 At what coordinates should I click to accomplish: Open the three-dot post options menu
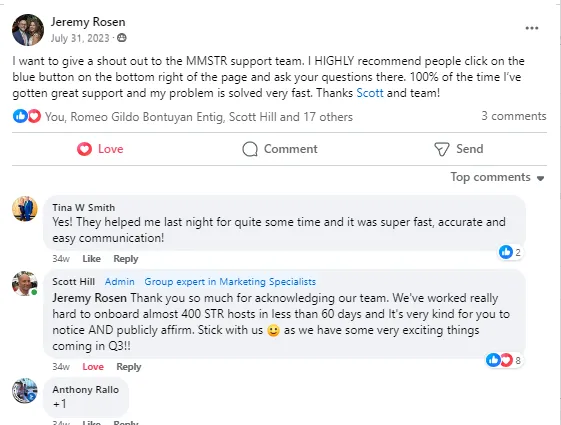tap(532, 28)
